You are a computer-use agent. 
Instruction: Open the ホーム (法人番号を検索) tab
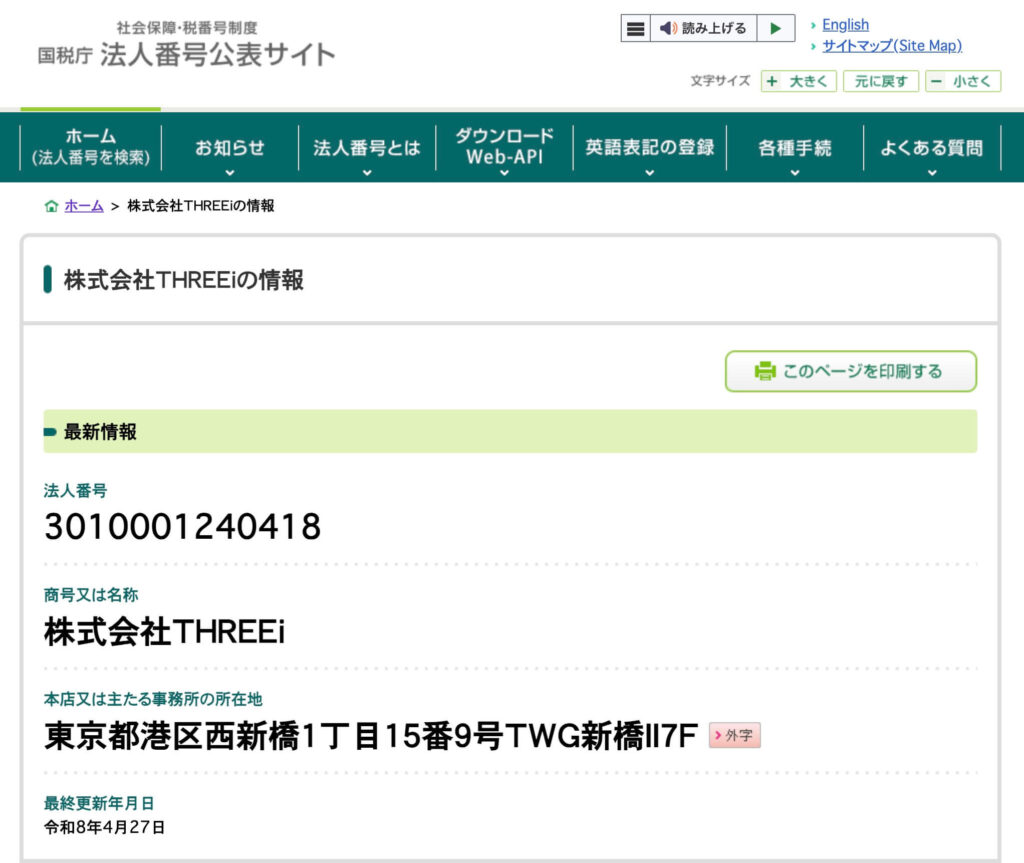(91, 147)
